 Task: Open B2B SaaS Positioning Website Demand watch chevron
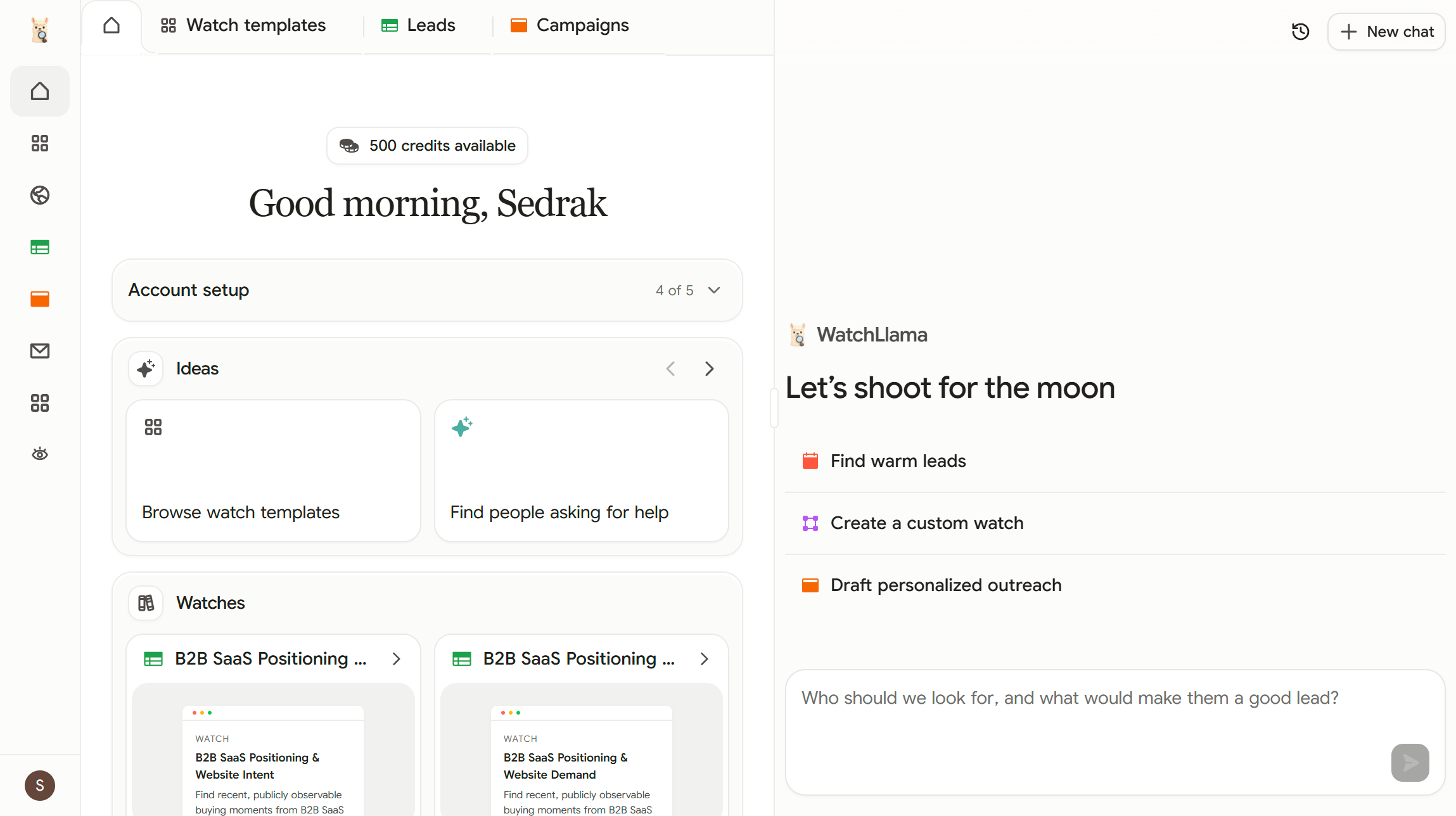(705, 659)
